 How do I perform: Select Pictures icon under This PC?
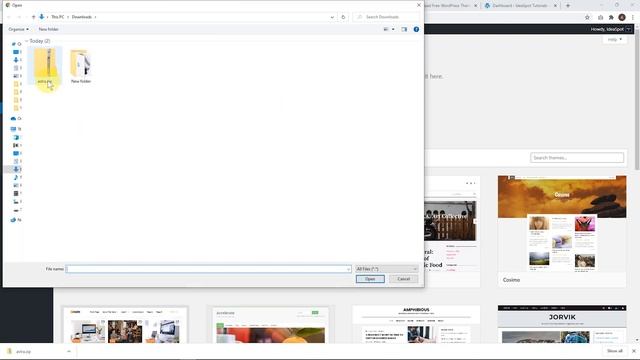coord(16,185)
